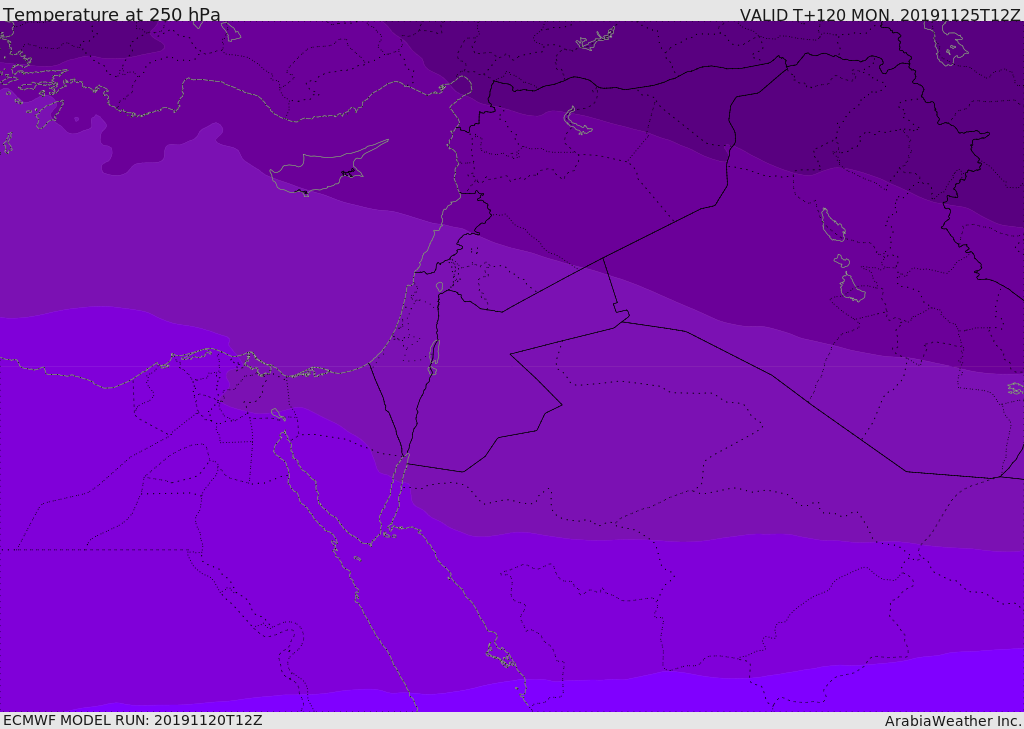Click the Sea of Galilee outline

click(439, 288)
